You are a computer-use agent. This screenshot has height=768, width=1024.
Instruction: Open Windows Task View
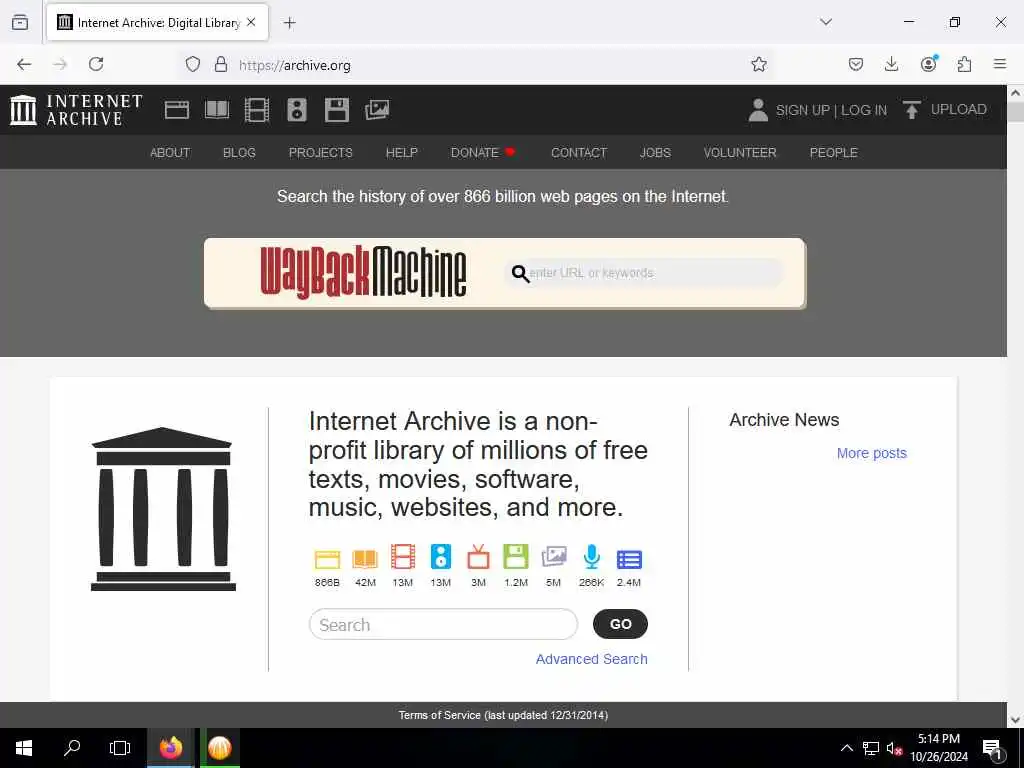[x=120, y=748]
